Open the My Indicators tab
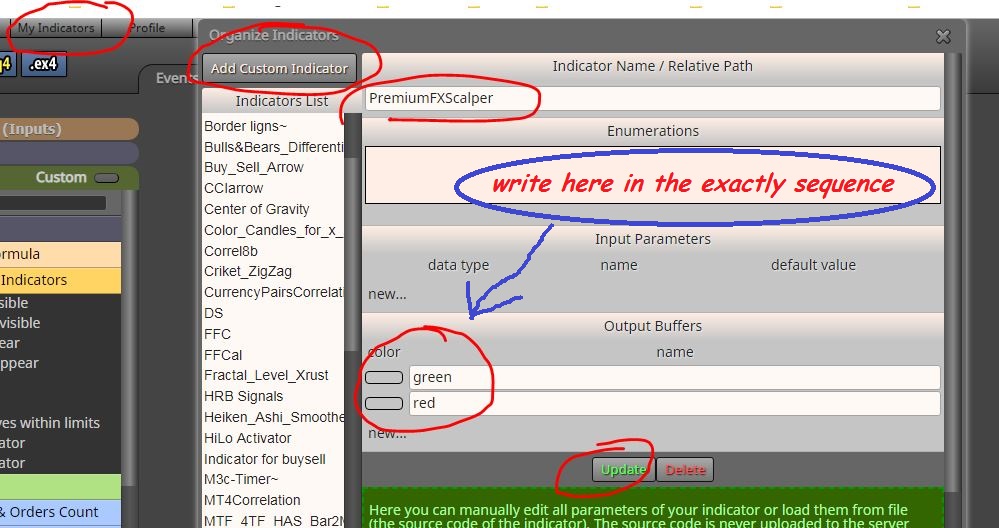 click(55, 28)
